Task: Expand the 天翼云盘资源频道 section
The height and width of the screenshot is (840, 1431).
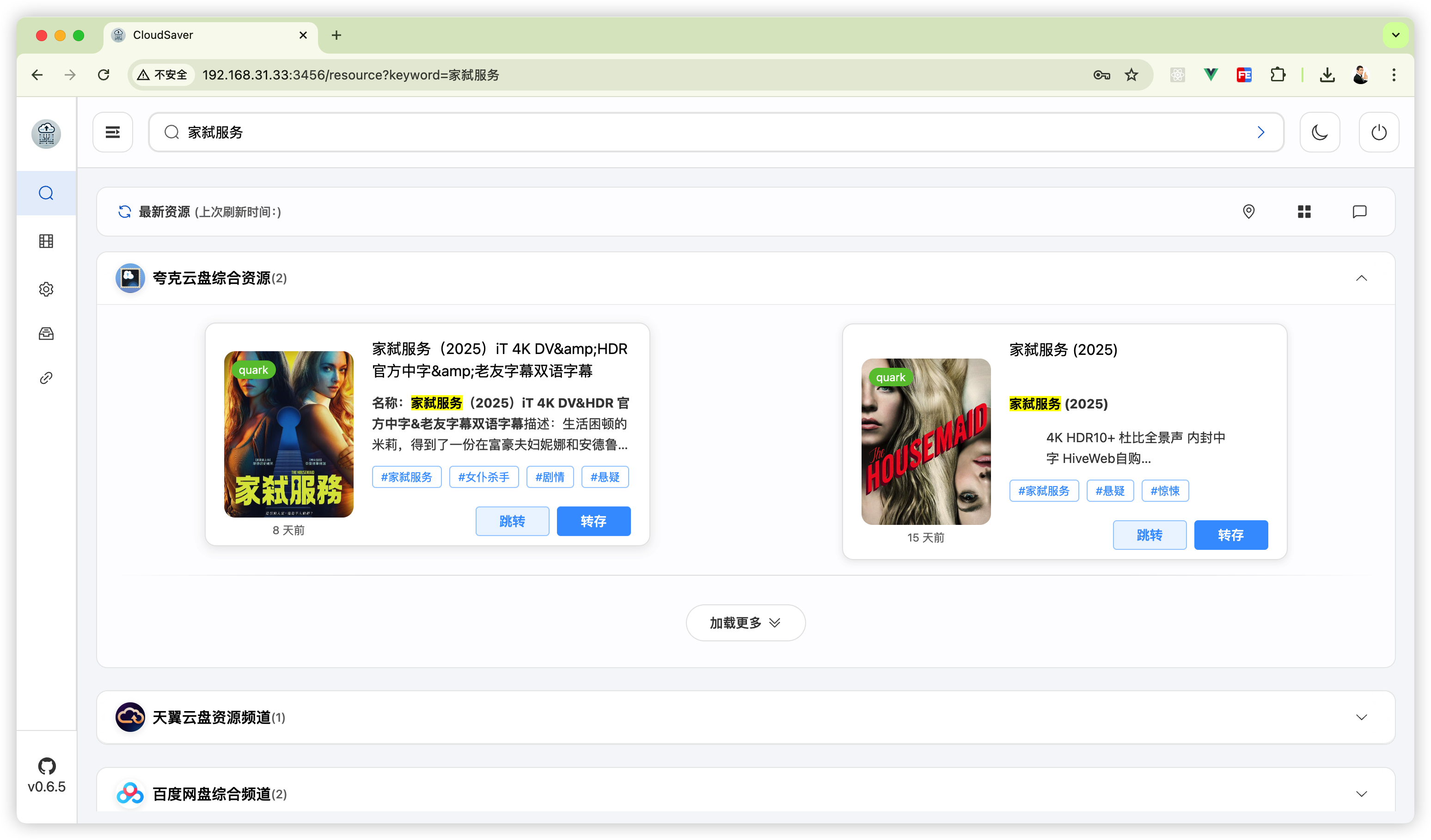Action: tap(1361, 718)
